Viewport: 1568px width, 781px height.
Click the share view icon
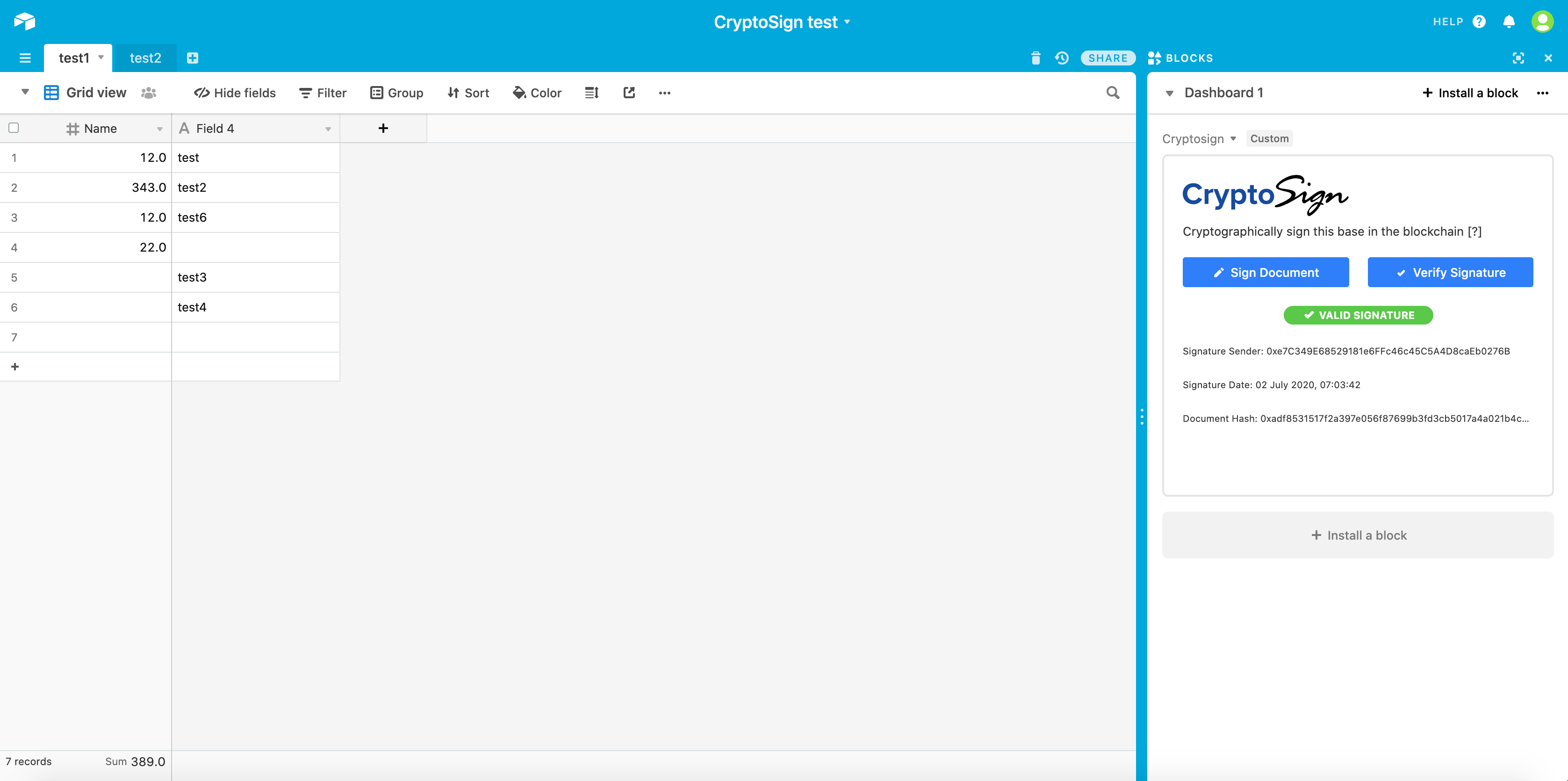(x=629, y=93)
